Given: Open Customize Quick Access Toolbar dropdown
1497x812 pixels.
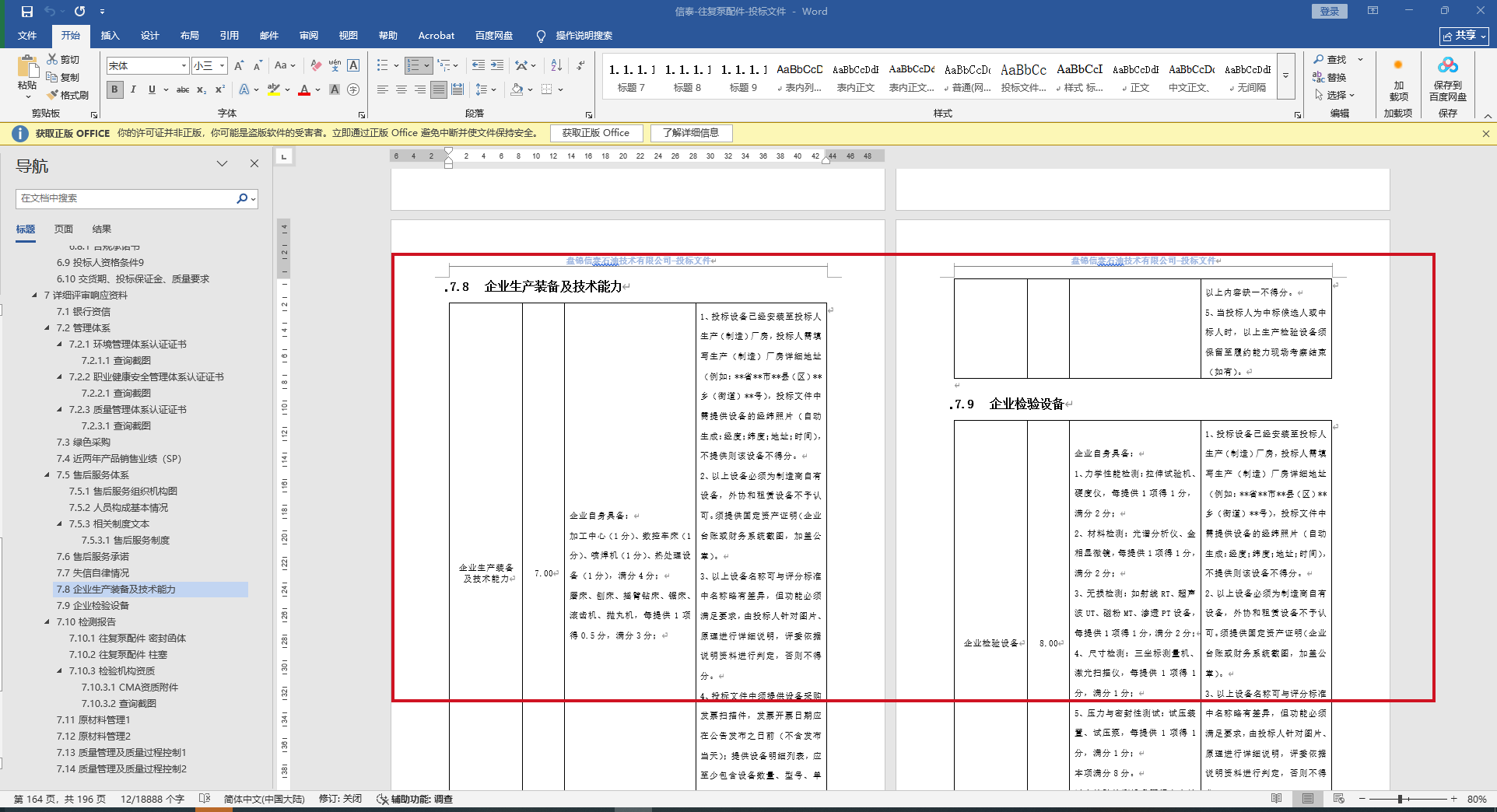Looking at the screenshot, I should coord(103,12).
